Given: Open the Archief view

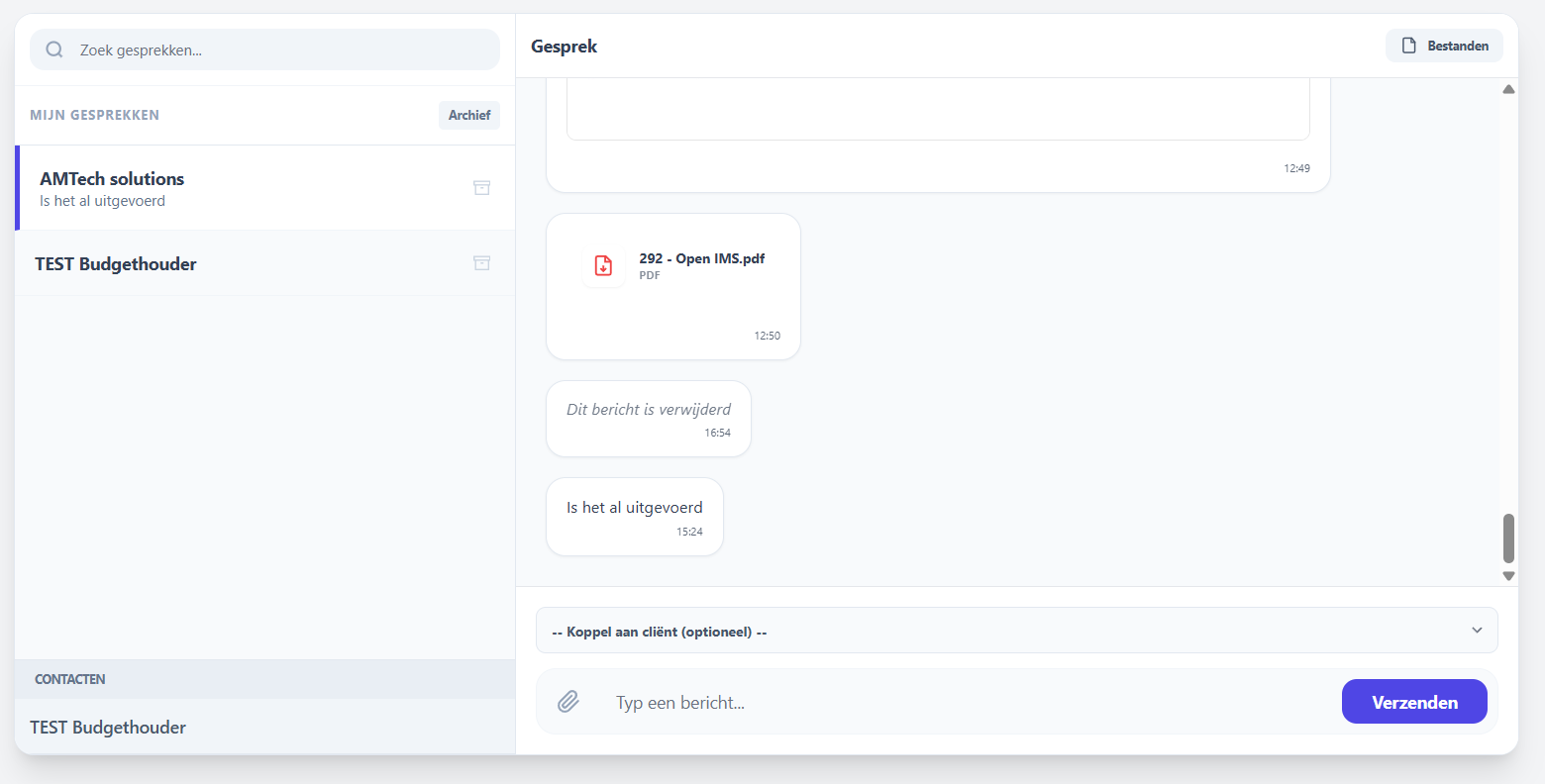Looking at the screenshot, I should pos(468,114).
